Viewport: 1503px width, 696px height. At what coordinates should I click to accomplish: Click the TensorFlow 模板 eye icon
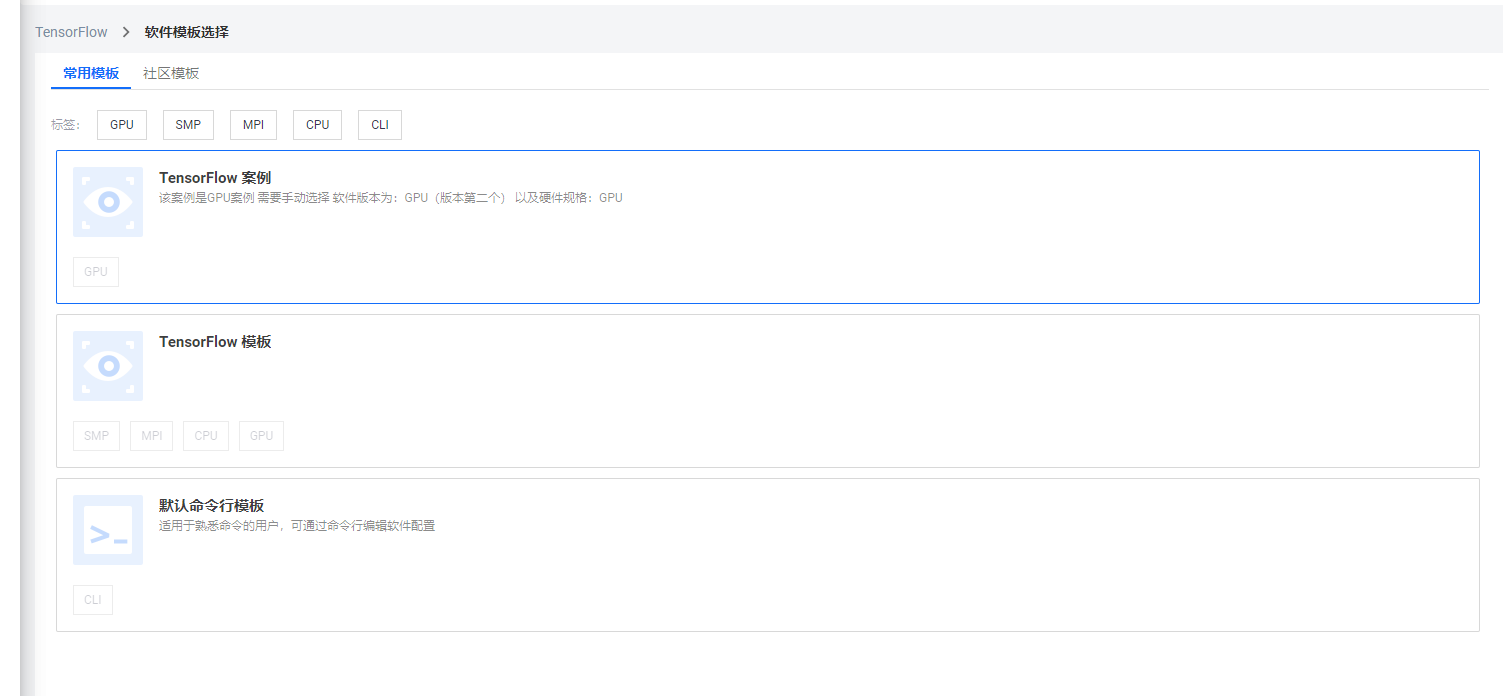(x=108, y=366)
